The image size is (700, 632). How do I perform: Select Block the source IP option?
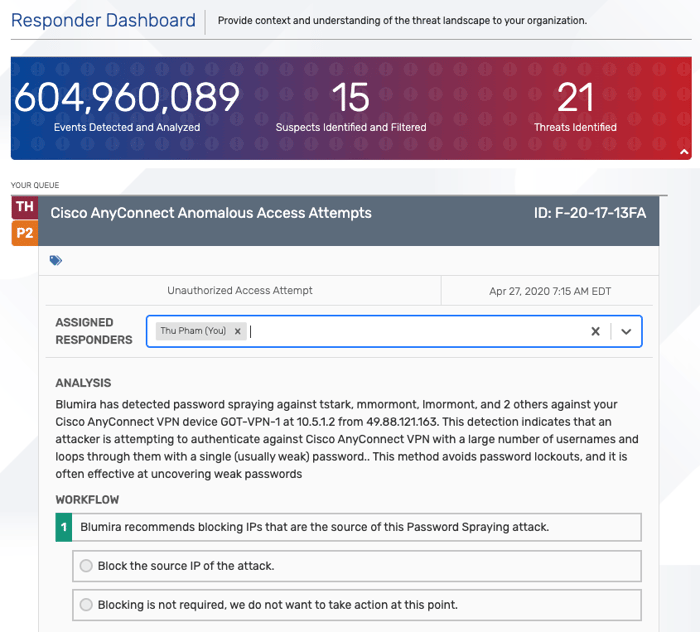(86, 566)
